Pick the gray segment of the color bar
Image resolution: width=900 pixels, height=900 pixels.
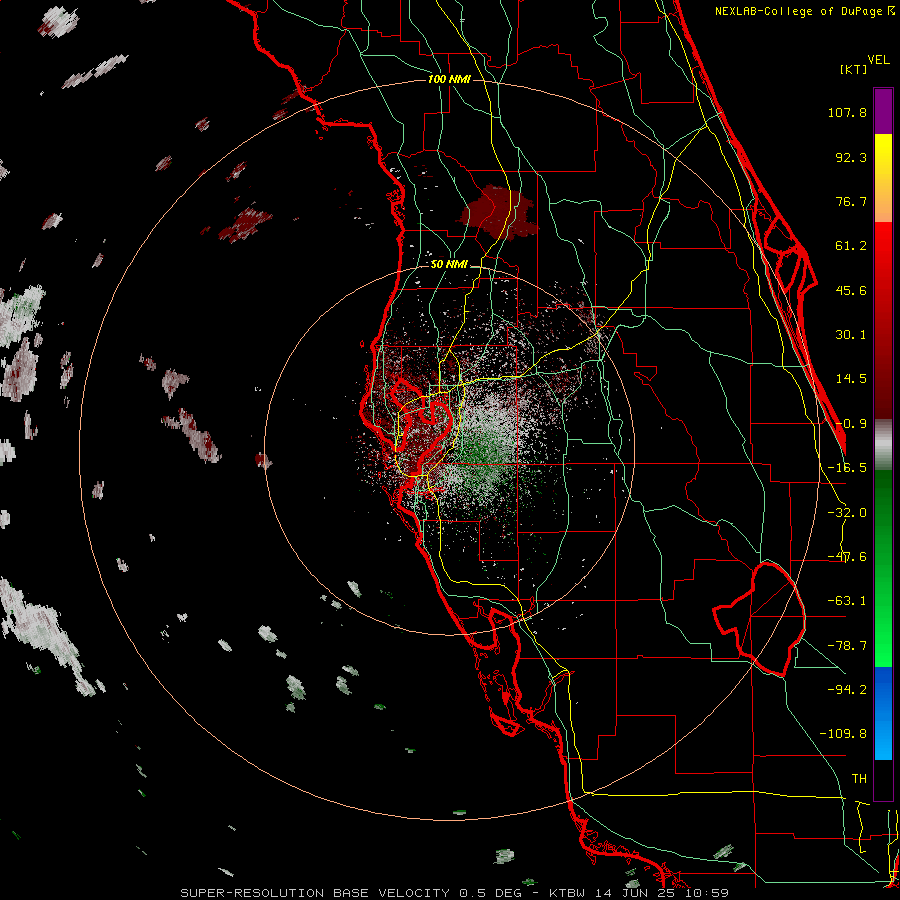click(883, 445)
